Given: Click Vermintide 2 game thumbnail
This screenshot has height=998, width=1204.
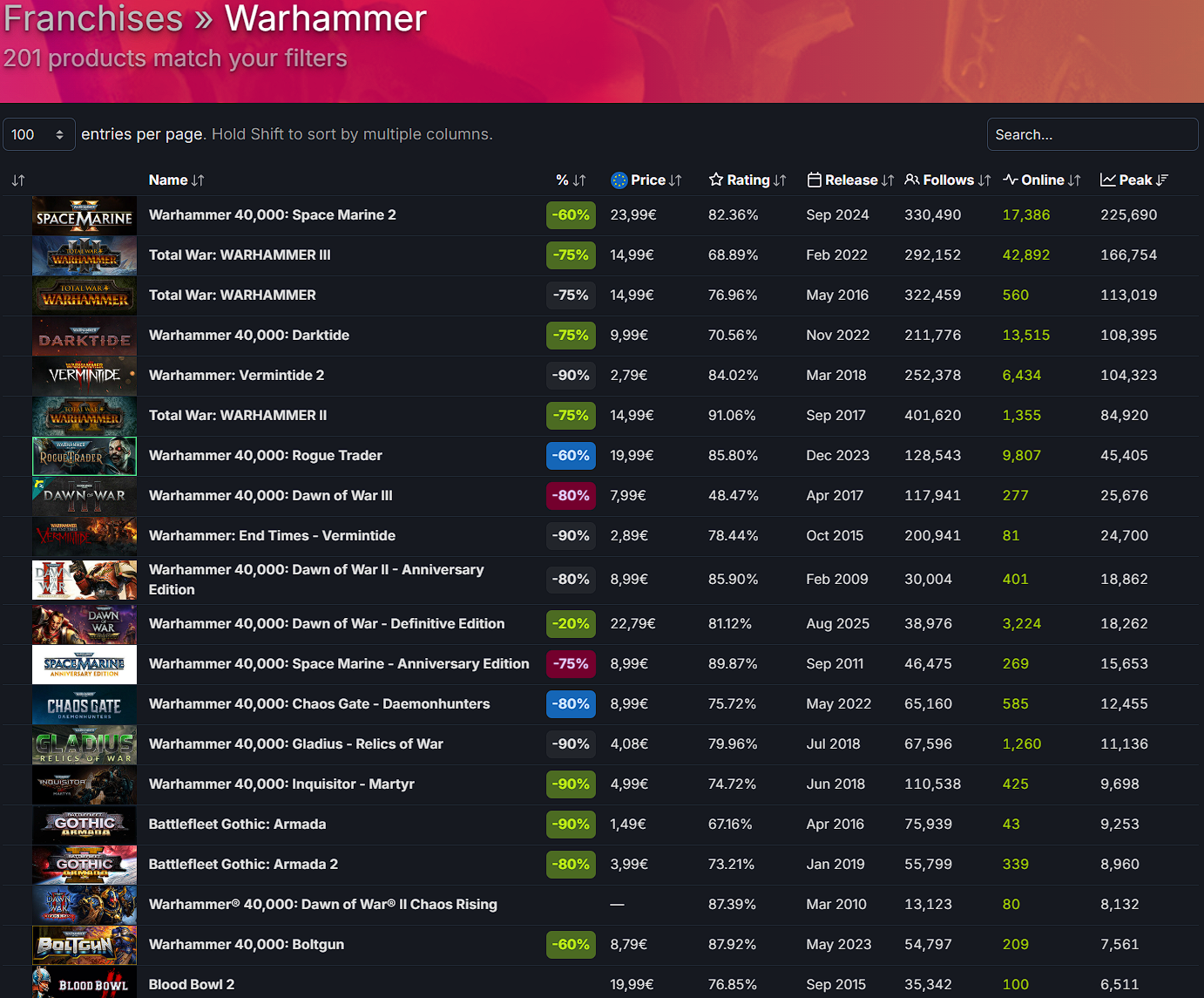Looking at the screenshot, I should (85, 376).
